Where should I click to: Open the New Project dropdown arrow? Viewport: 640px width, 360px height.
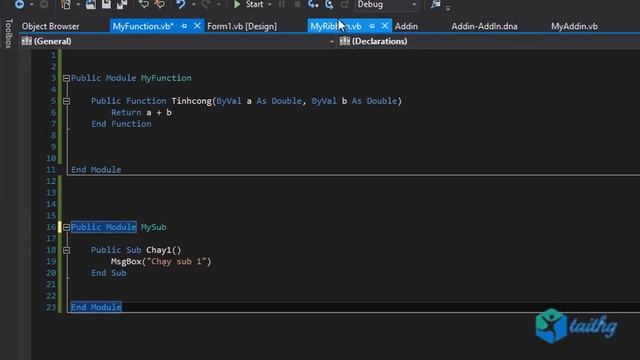click(x=78, y=5)
